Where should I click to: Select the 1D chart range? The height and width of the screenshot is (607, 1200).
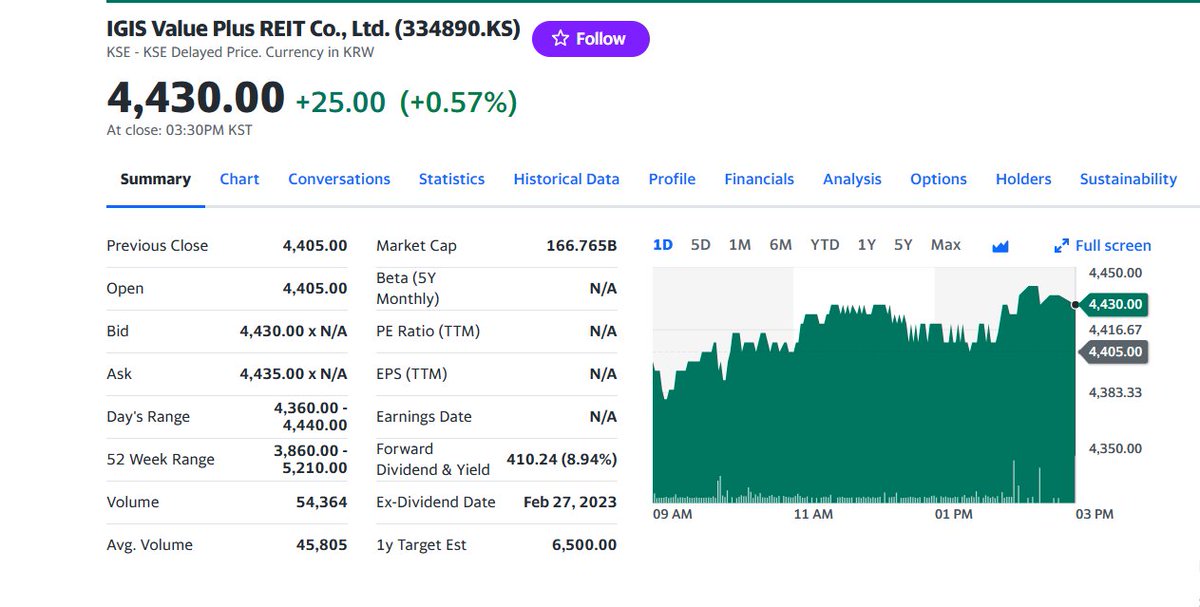(x=663, y=245)
